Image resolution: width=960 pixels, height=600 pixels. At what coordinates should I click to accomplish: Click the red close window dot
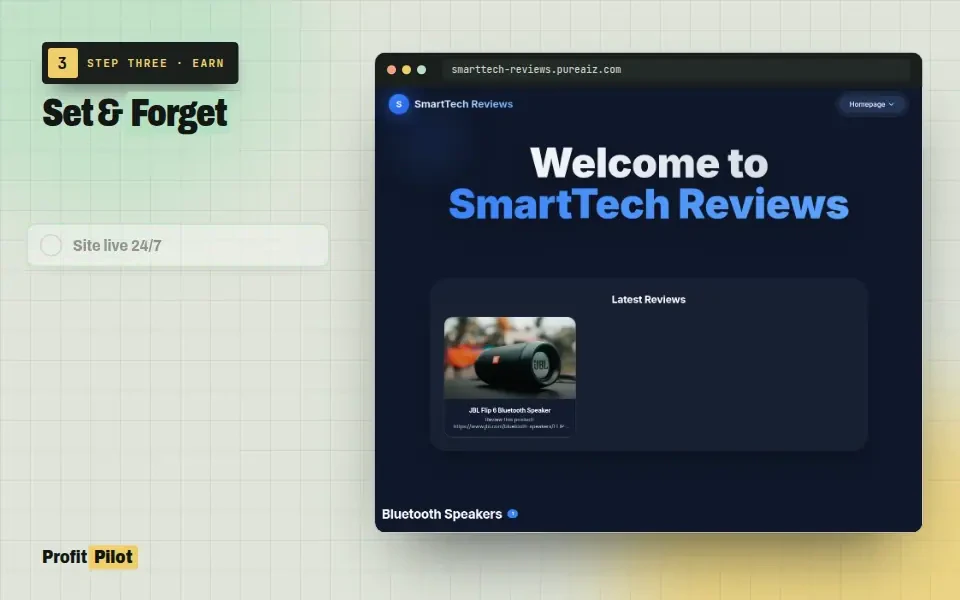tap(391, 70)
